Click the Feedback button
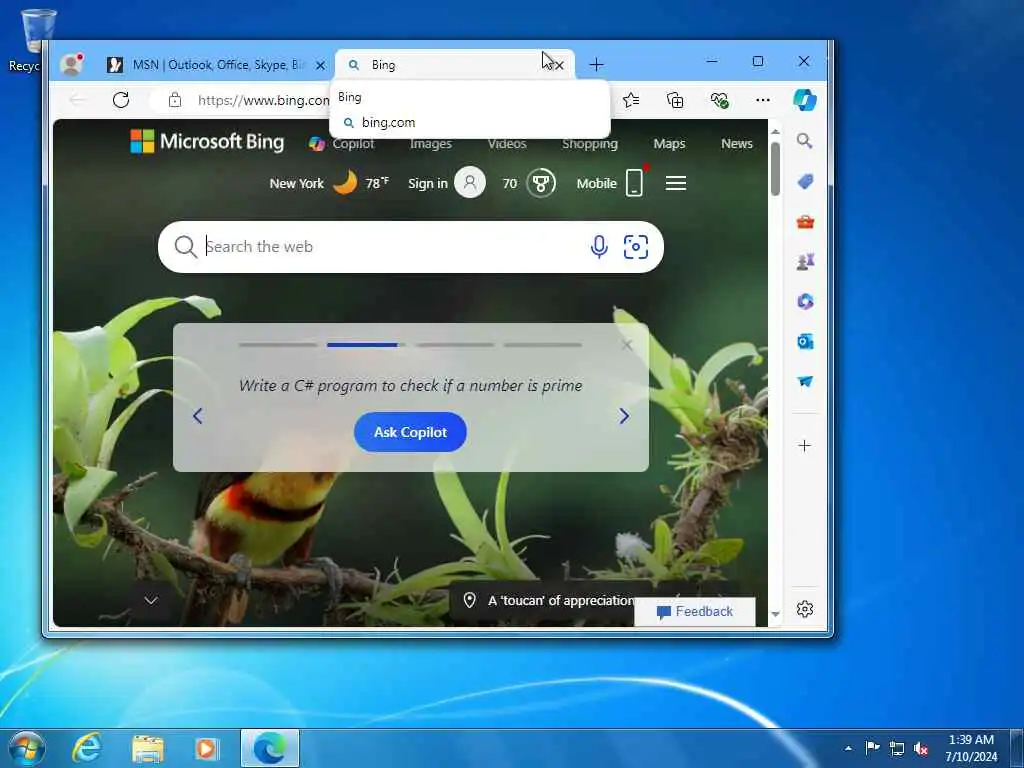The height and width of the screenshot is (768, 1024). (x=695, y=612)
